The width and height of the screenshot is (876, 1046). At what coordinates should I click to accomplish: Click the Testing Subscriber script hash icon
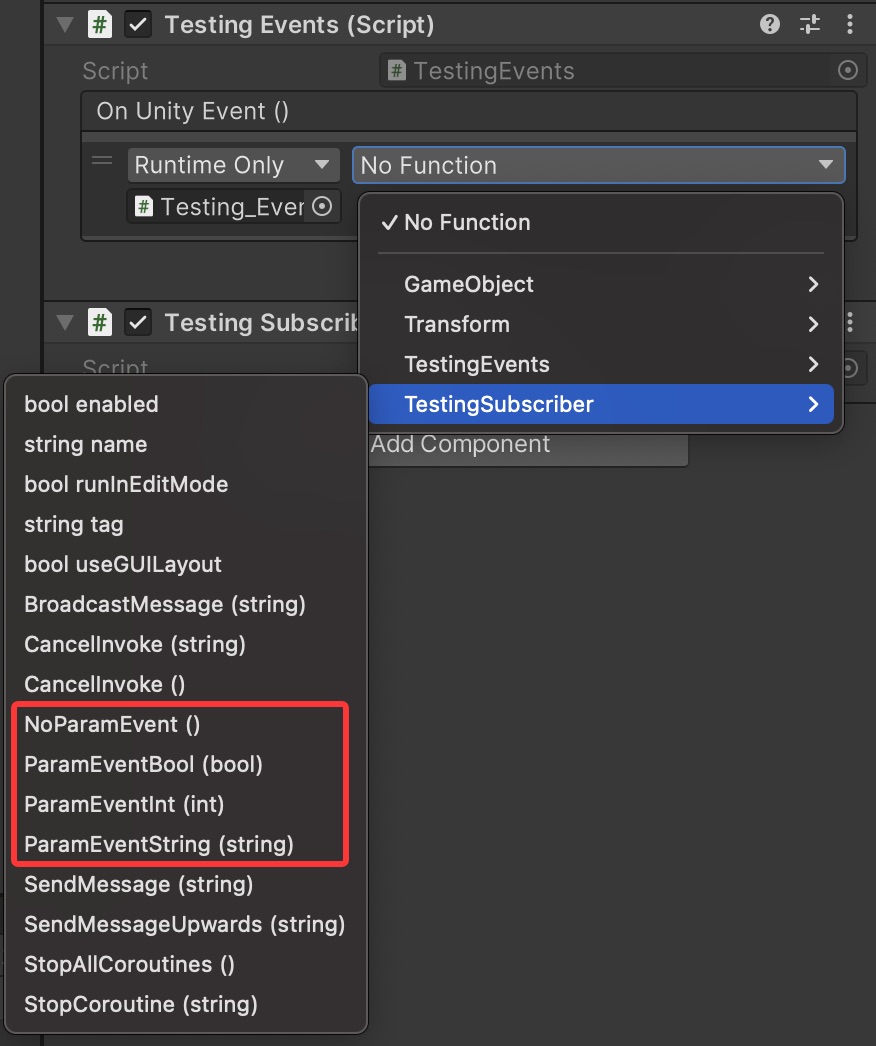(100, 322)
